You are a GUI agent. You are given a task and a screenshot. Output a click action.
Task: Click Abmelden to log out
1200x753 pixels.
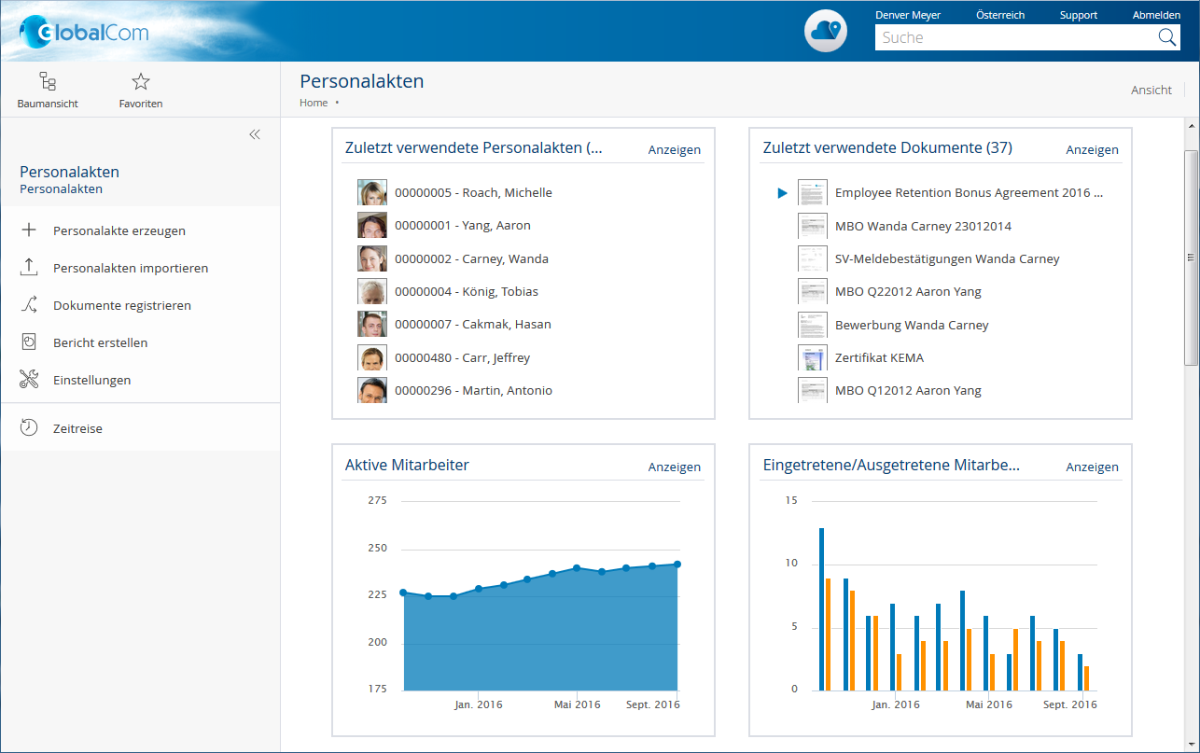point(1156,15)
